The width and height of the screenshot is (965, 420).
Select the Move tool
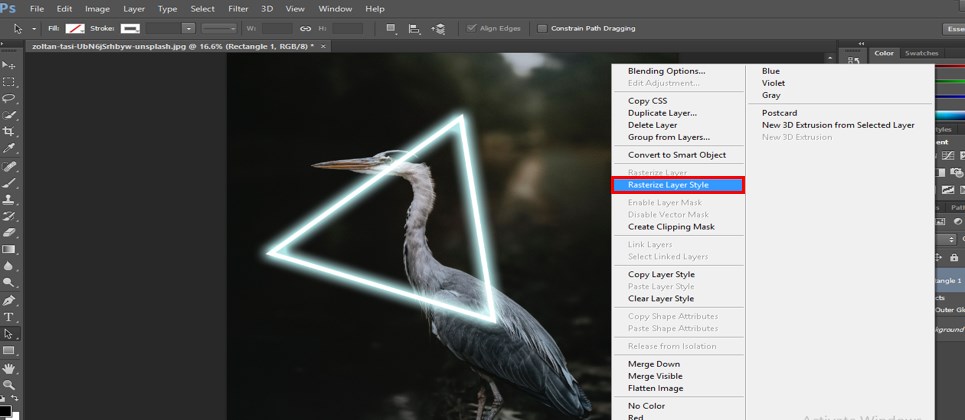(x=9, y=65)
